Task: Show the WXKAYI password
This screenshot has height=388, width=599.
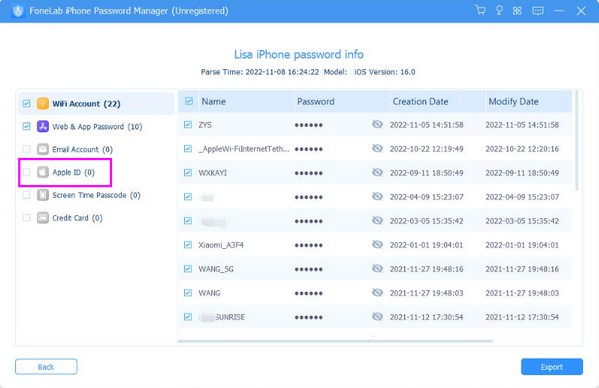Action: pyautogui.click(x=377, y=173)
